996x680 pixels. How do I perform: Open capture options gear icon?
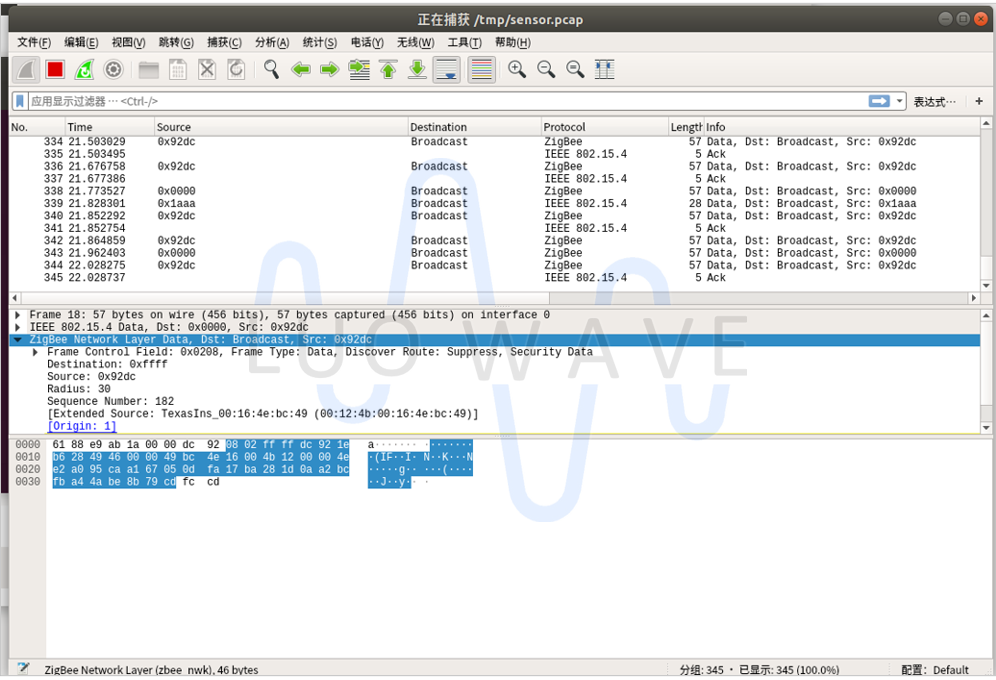pos(113,69)
